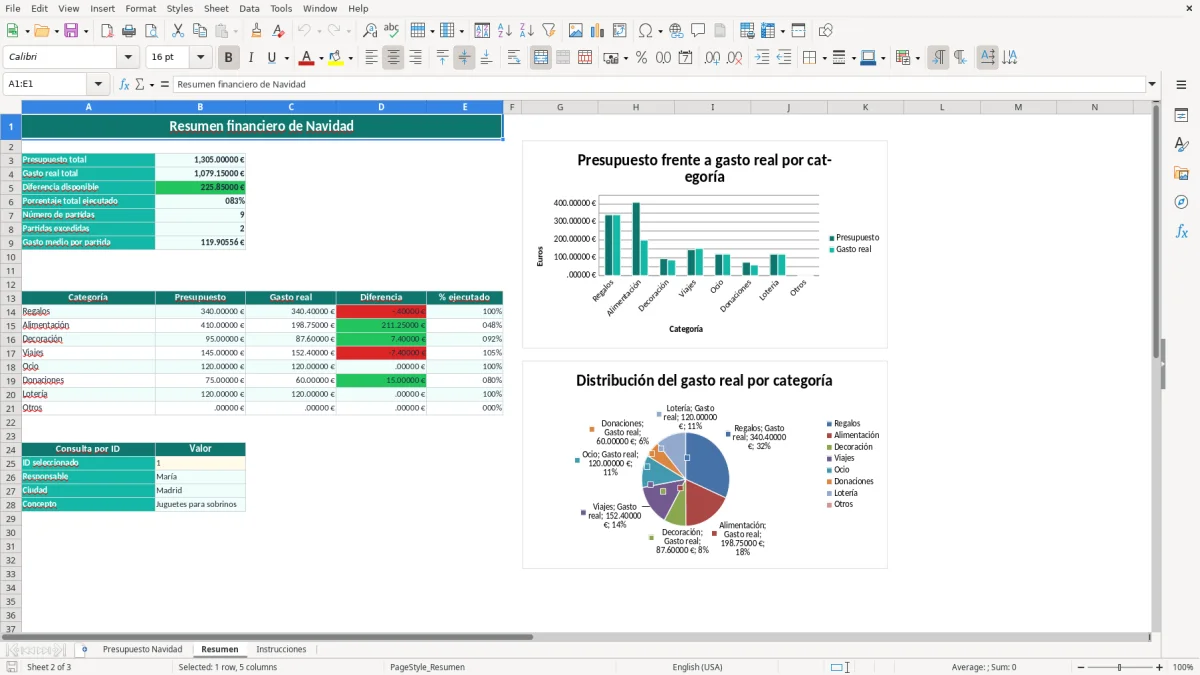Toggle print preview icon

tap(151, 31)
